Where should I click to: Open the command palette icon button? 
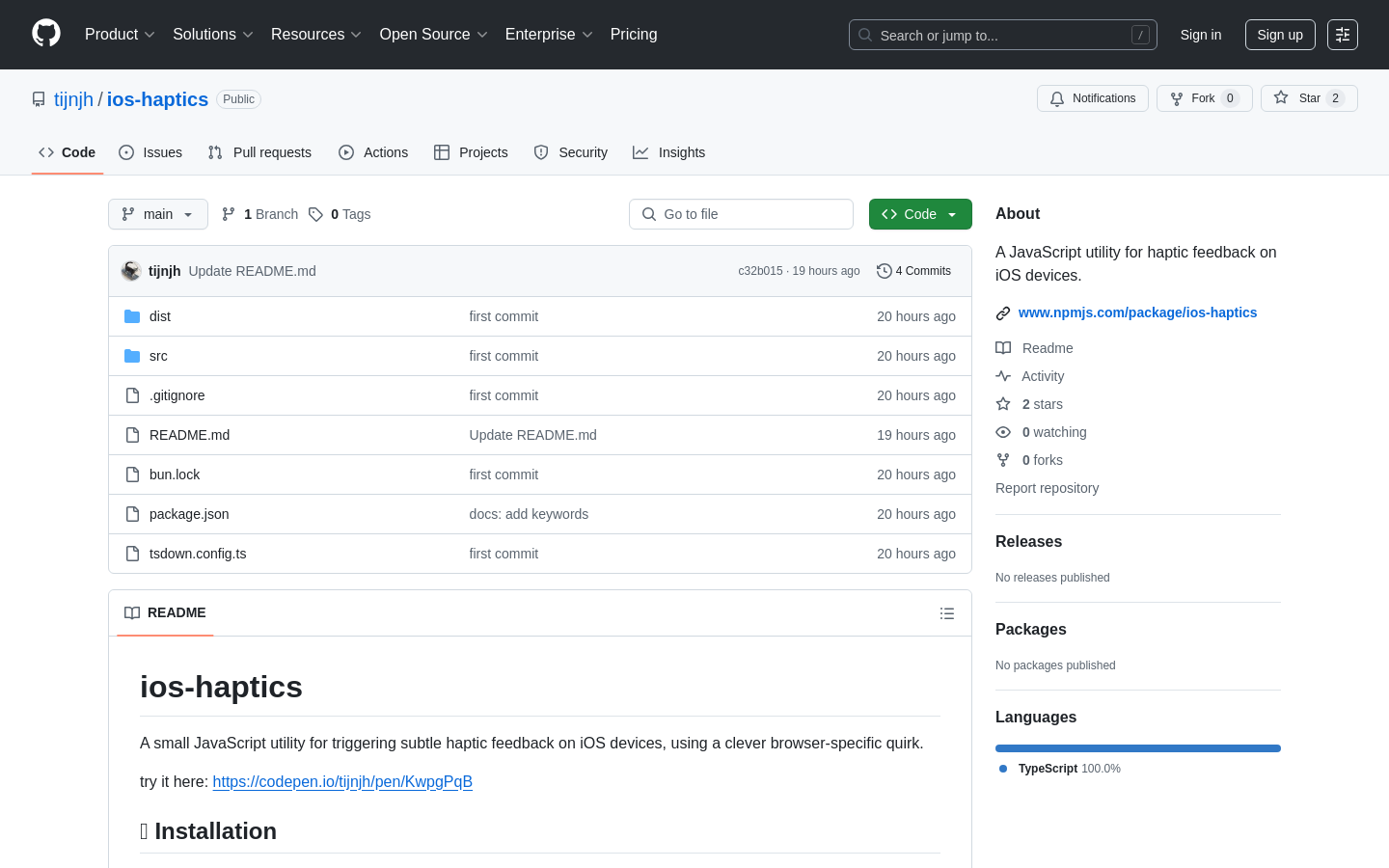coord(1343,35)
